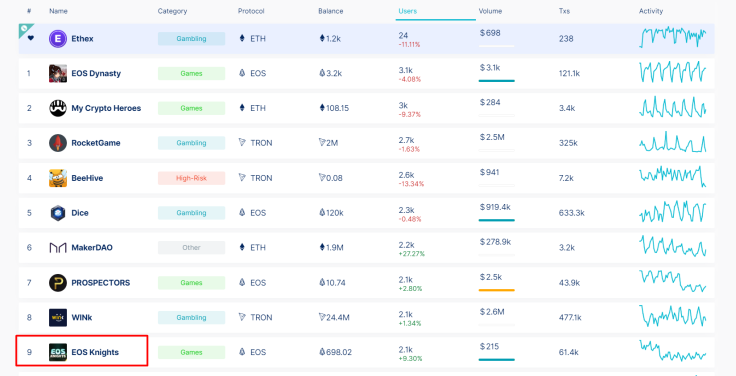Click the Games tag on EOS Knights row
Viewport: 736px width, 376px height.
pos(192,353)
